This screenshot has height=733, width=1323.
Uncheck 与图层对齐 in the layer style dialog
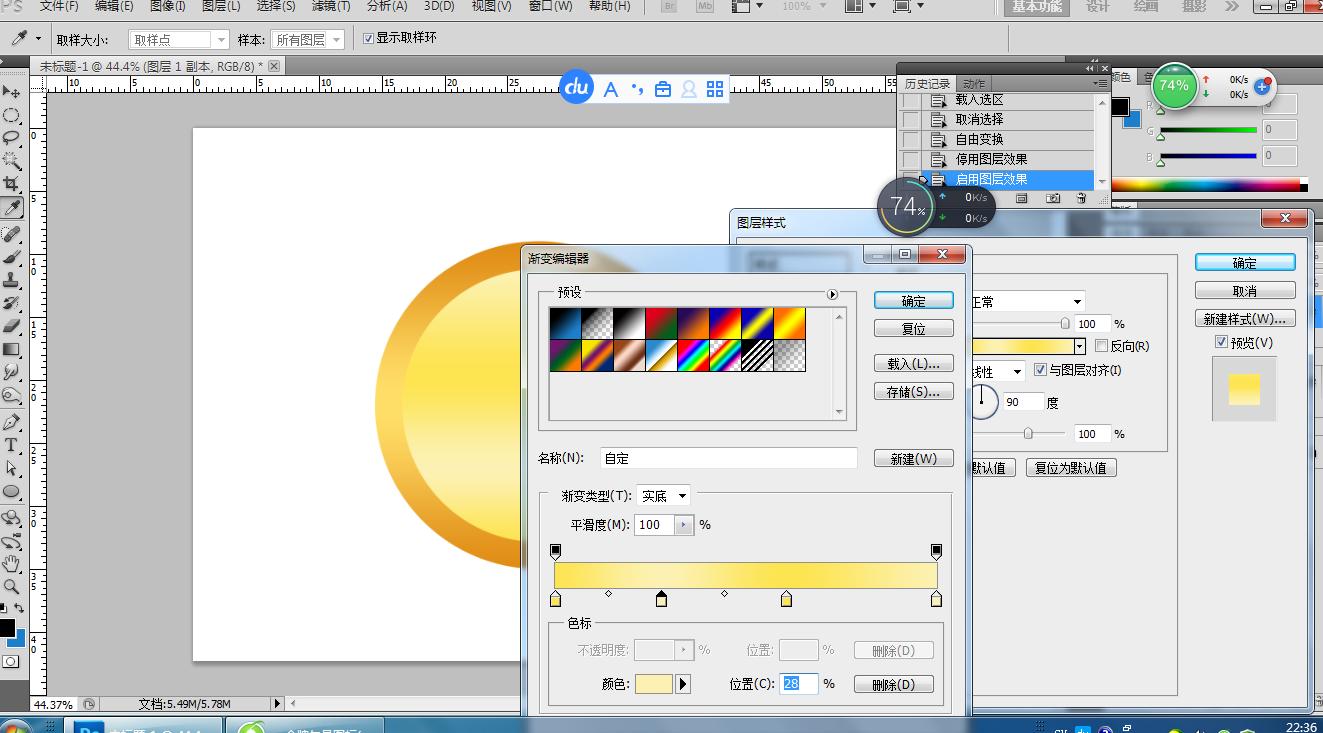1041,370
